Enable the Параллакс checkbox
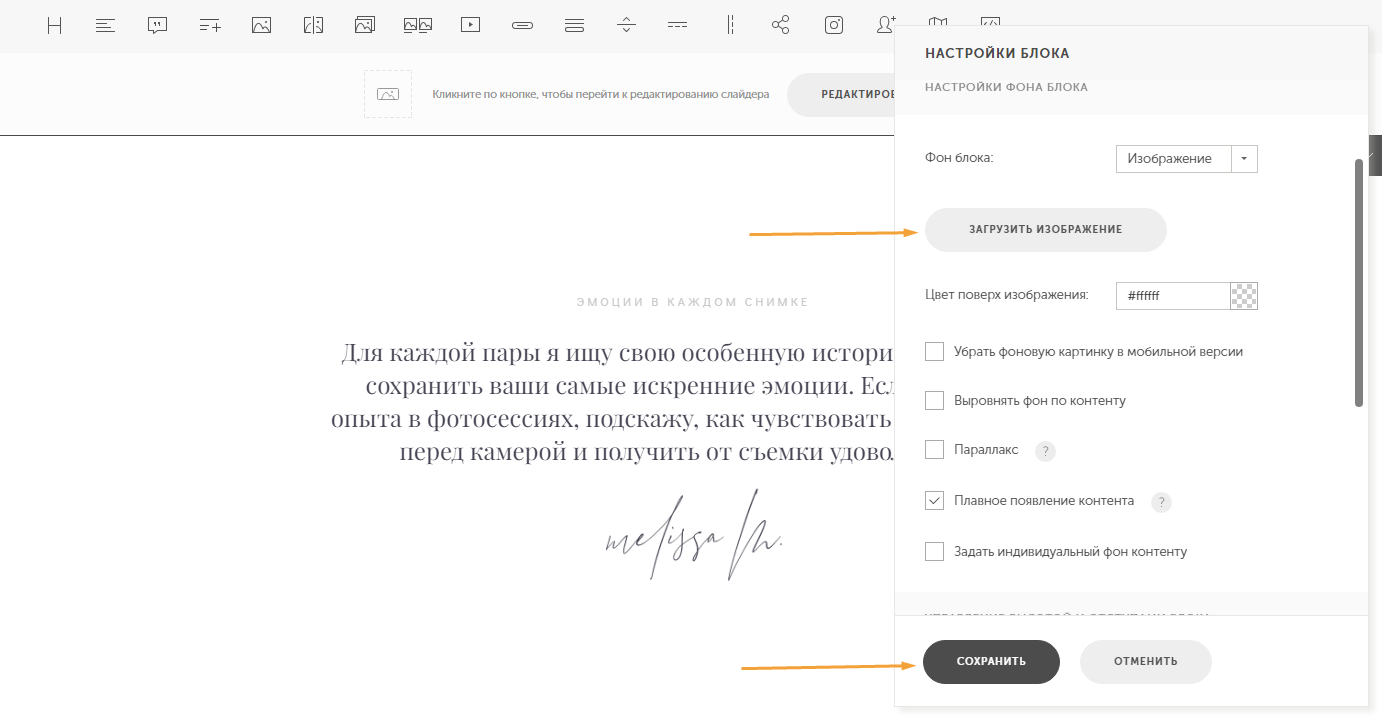The image size is (1382, 724). 935,450
